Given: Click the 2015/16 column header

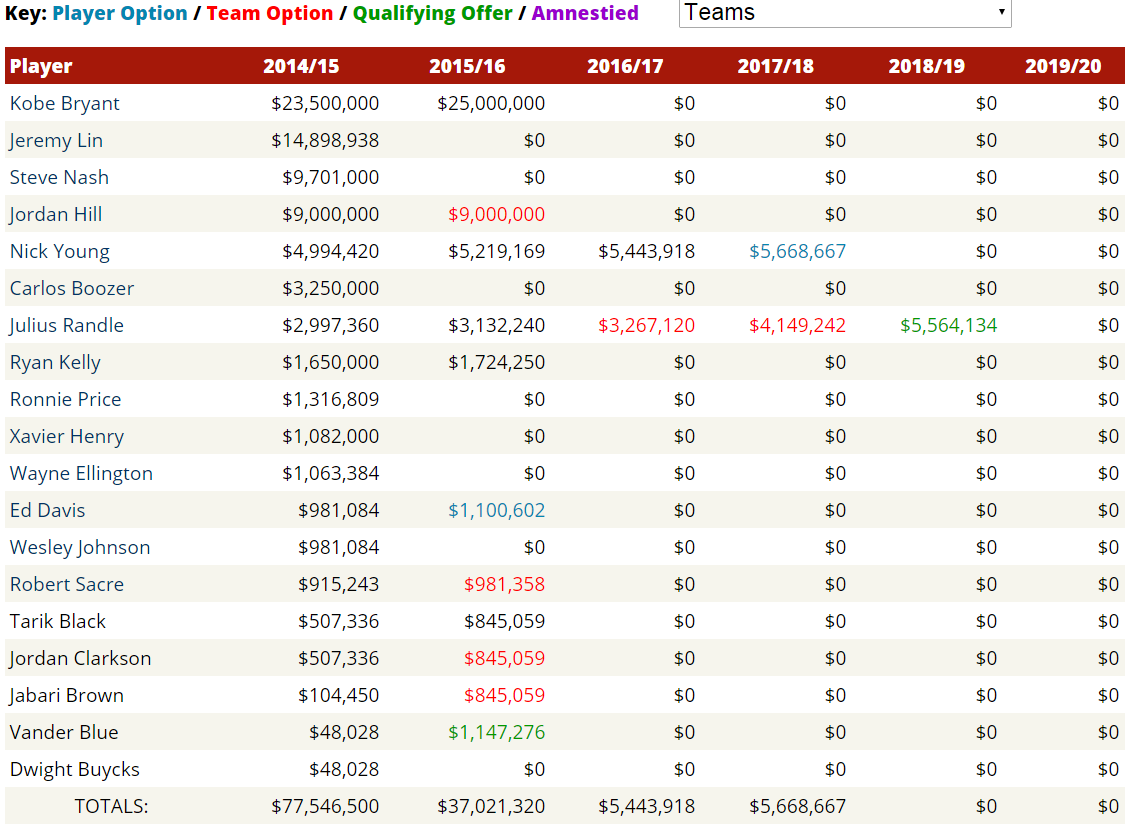Looking at the screenshot, I should [467, 67].
